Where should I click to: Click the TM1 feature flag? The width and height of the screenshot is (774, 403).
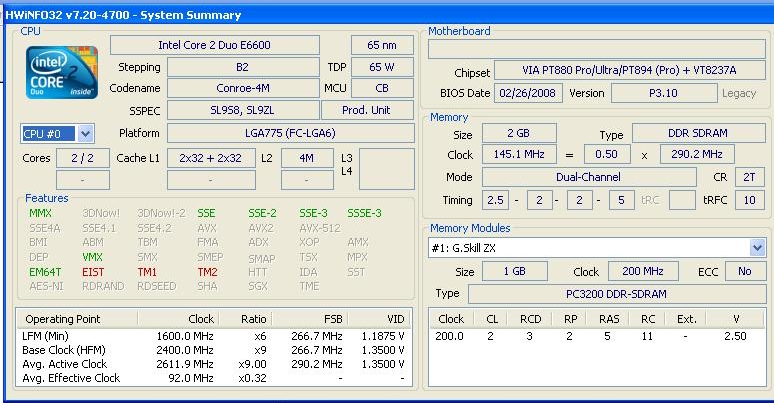point(147,272)
